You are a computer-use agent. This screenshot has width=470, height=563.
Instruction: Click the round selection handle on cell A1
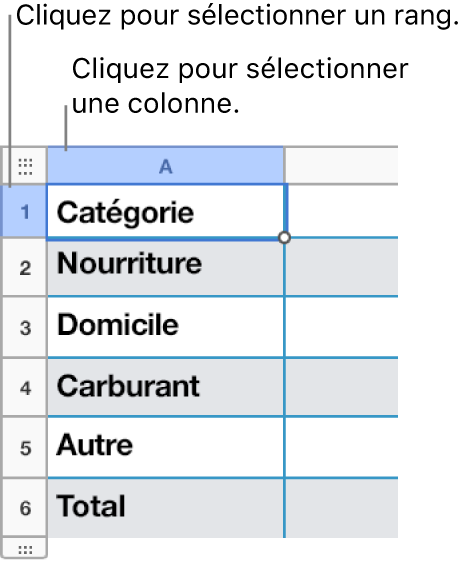284,237
